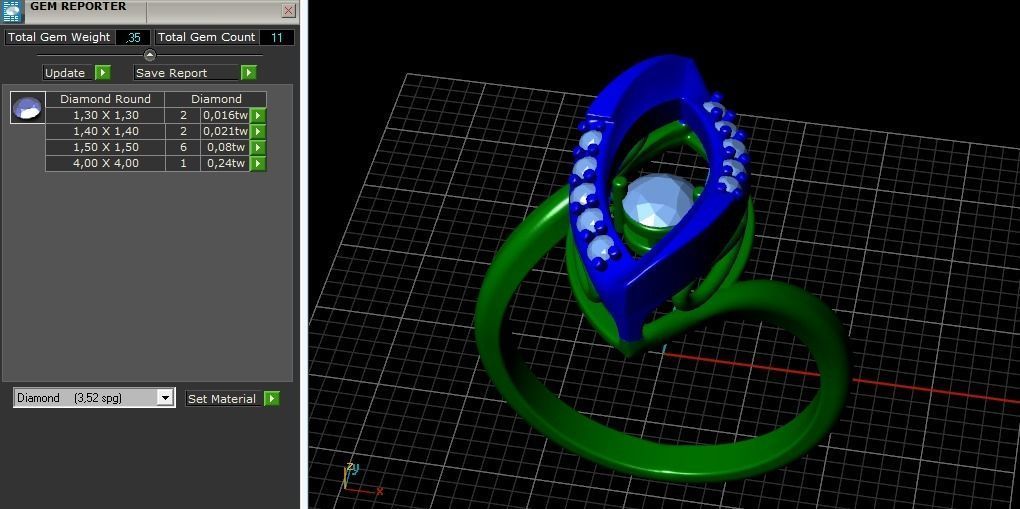Image resolution: width=1020 pixels, height=509 pixels.
Task: Click green arrow in 0,24tw row
Action: [x=258, y=163]
